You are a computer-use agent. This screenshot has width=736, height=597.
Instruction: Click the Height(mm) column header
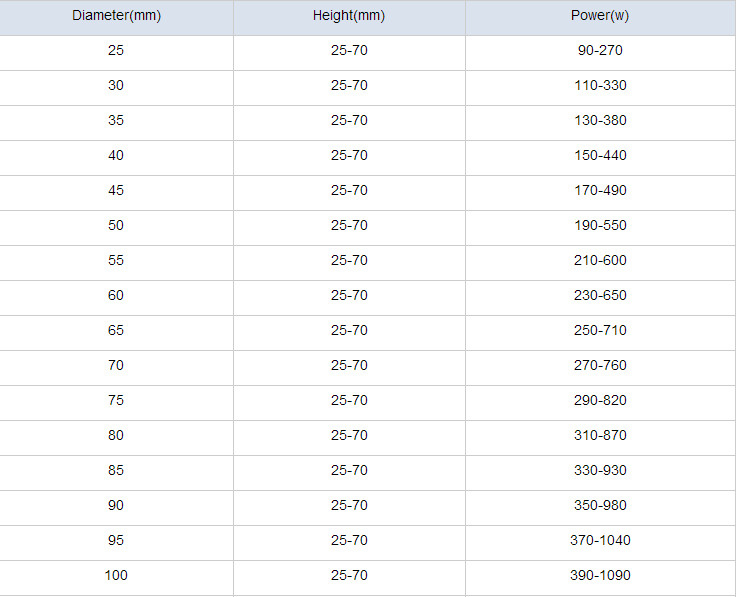[x=349, y=16]
